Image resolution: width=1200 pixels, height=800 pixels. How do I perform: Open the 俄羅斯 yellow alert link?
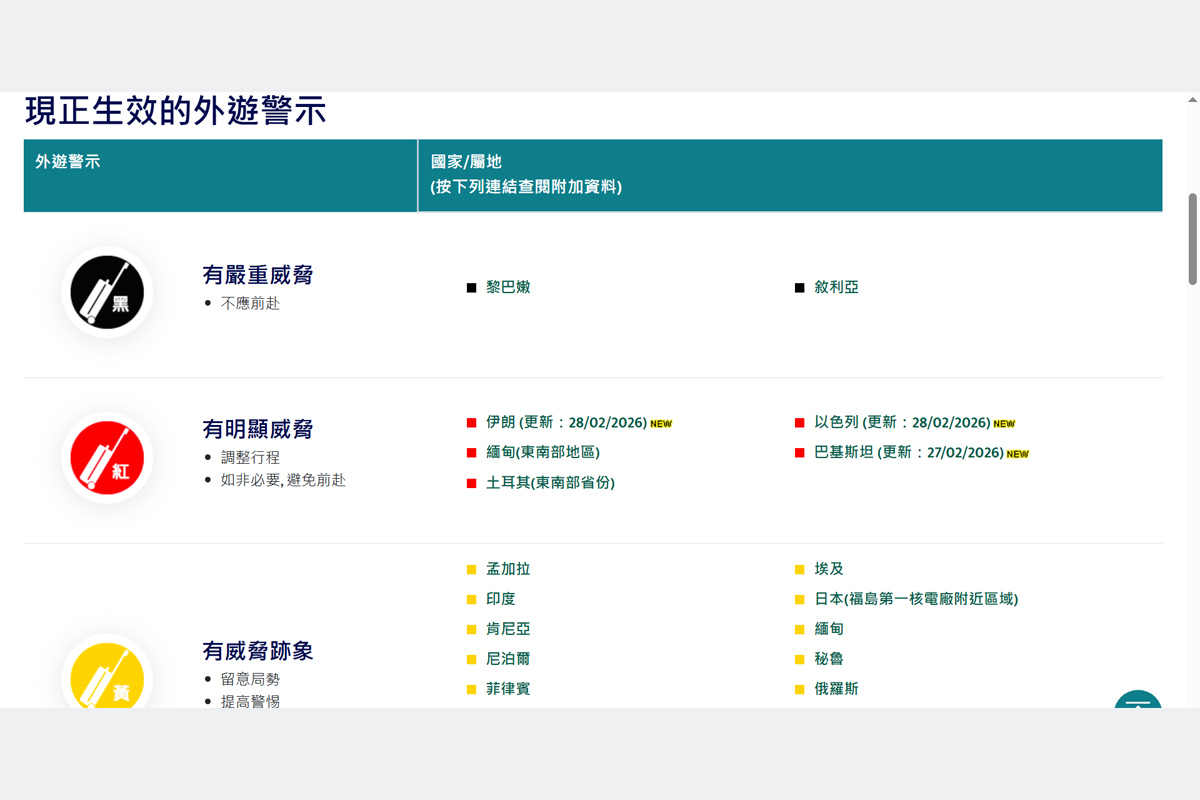tap(836, 689)
